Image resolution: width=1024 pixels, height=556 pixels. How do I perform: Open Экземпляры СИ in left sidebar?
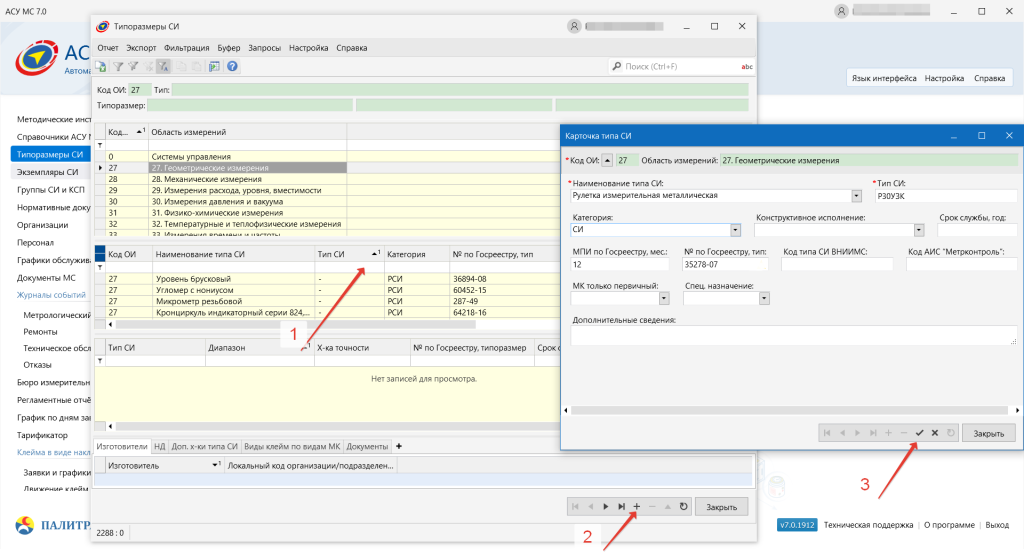(x=48, y=172)
